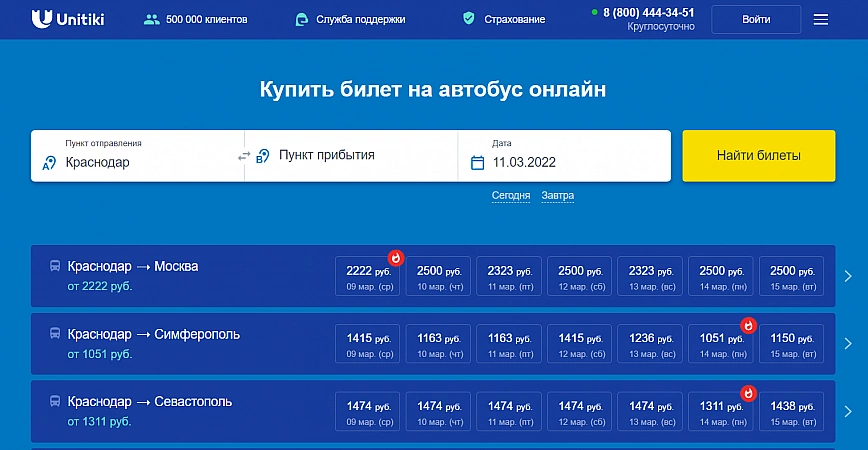Click bus icon beside Краснодар → Москва
This screenshot has width=868, height=450.
click(x=53, y=267)
